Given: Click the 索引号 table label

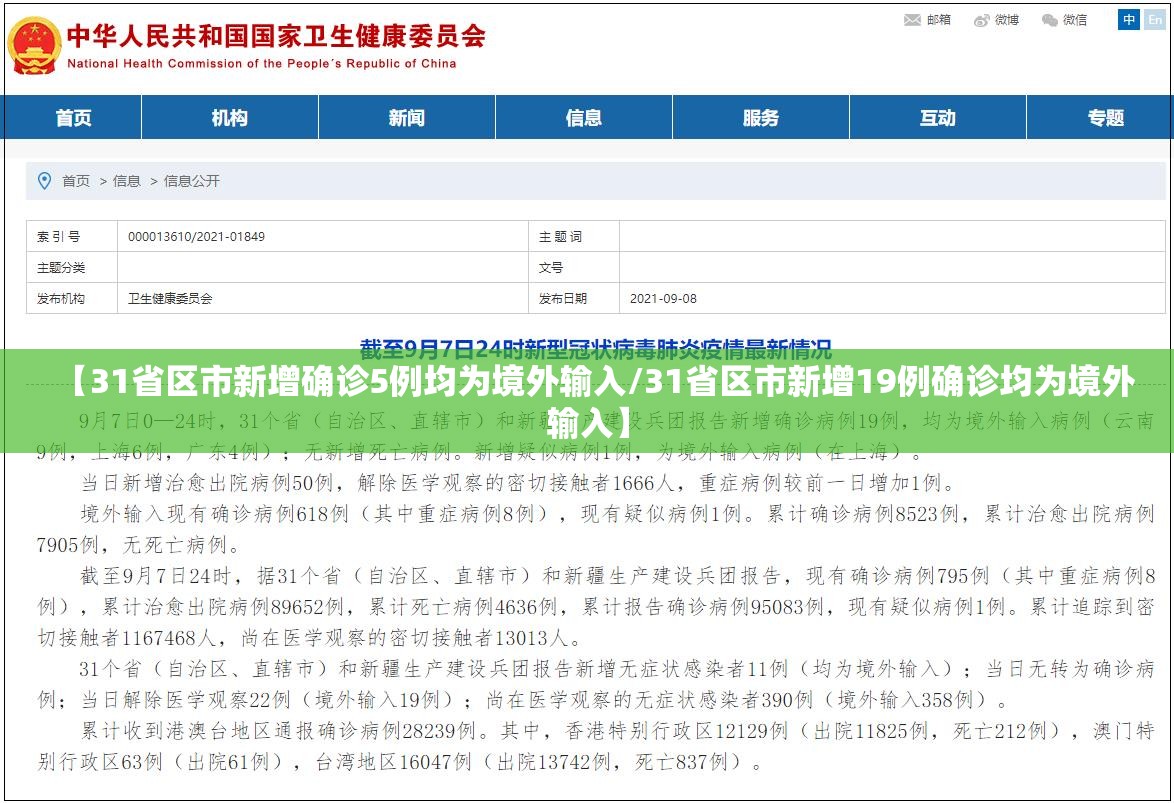Looking at the screenshot, I should (x=58, y=237).
